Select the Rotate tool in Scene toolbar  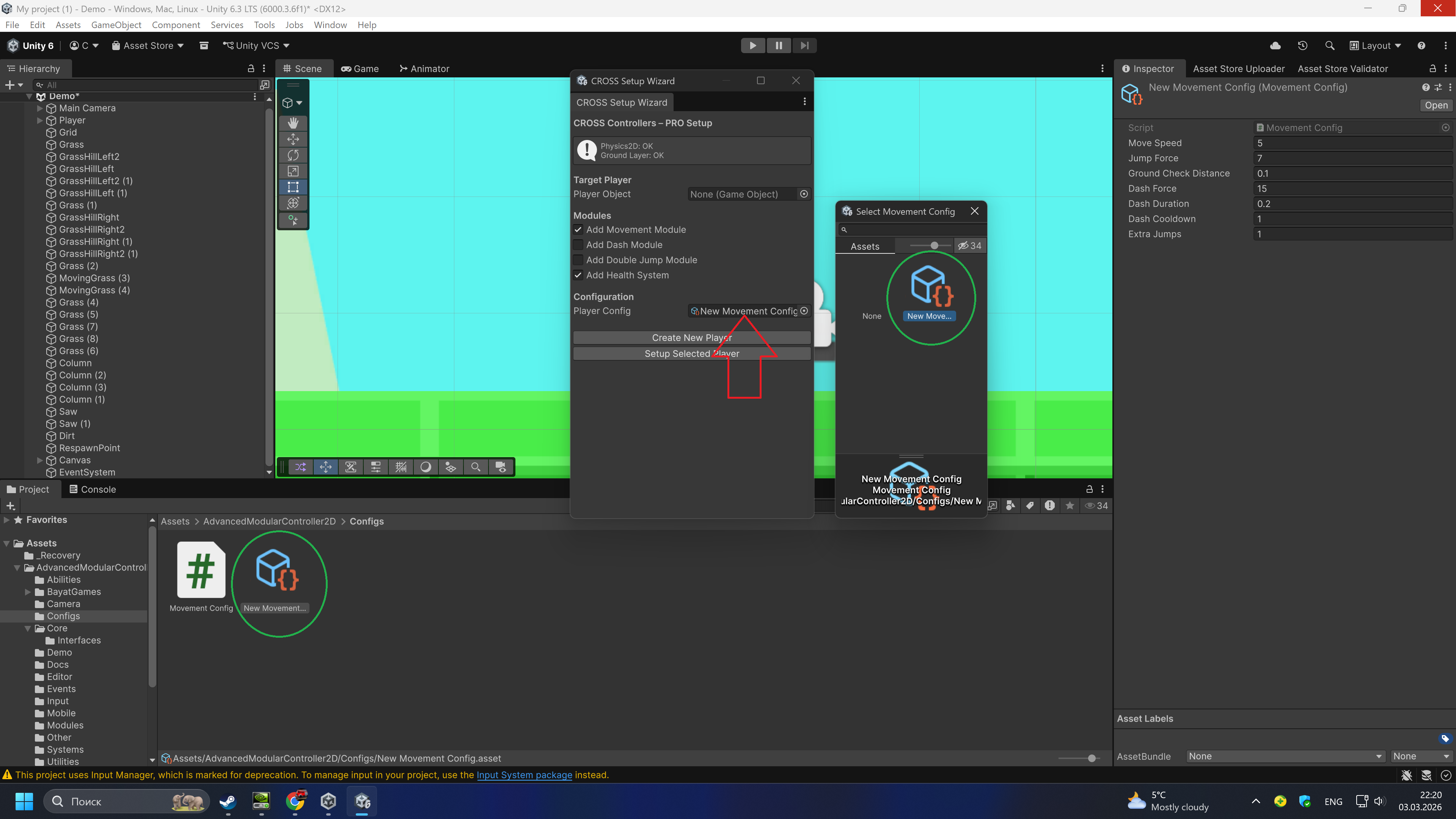point(293,155)
